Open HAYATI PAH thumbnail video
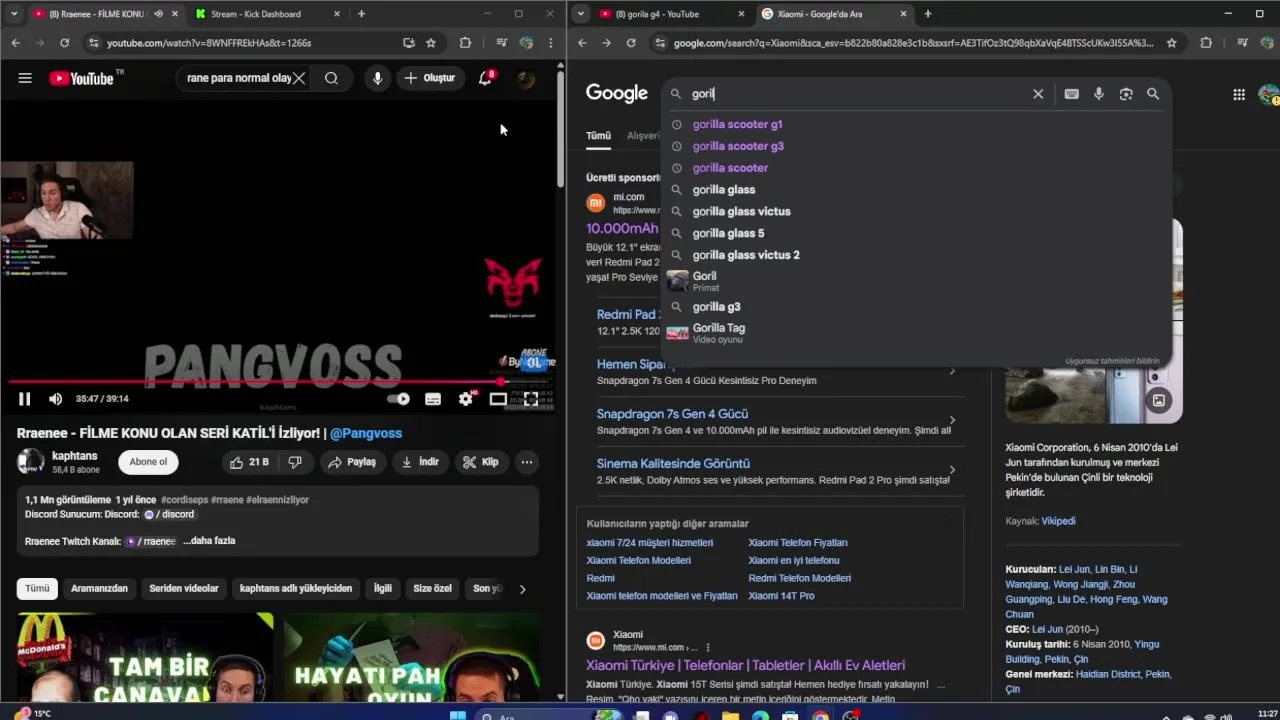The image size is (1280, 720). tap(411, 658)
